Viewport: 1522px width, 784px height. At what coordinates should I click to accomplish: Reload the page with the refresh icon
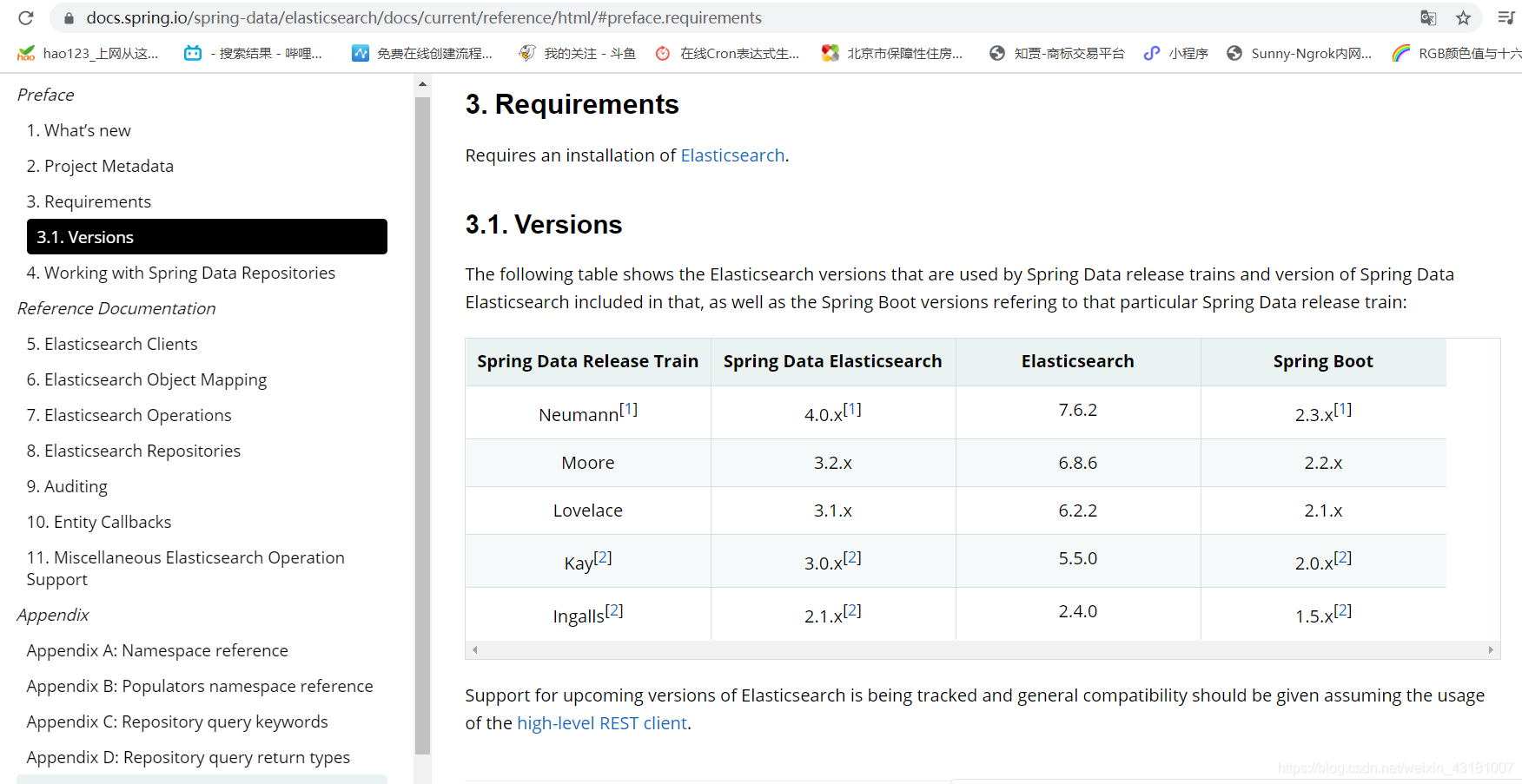click(26, 17)
